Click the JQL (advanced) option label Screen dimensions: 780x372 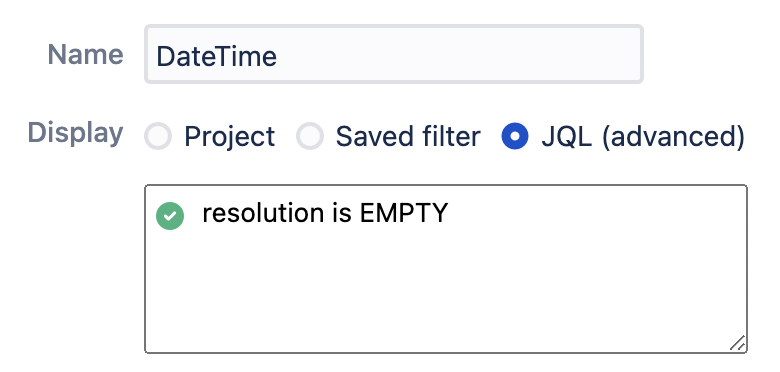click(643, 137)
